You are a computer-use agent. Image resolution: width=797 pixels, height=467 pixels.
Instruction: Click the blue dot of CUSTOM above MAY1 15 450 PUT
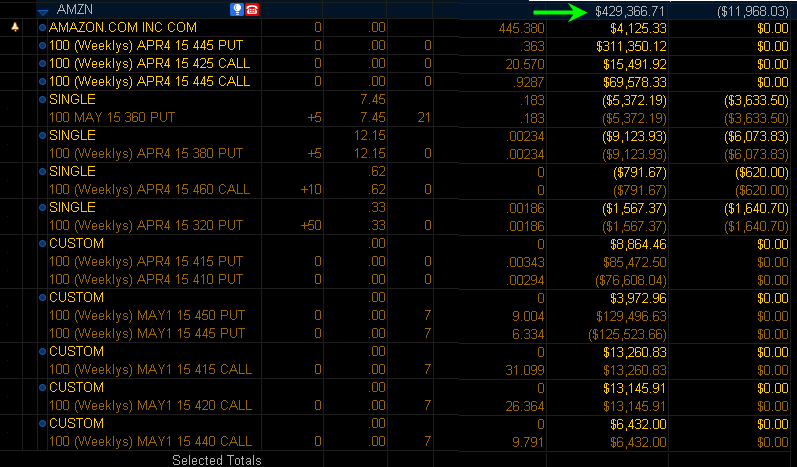coord(42,298)
